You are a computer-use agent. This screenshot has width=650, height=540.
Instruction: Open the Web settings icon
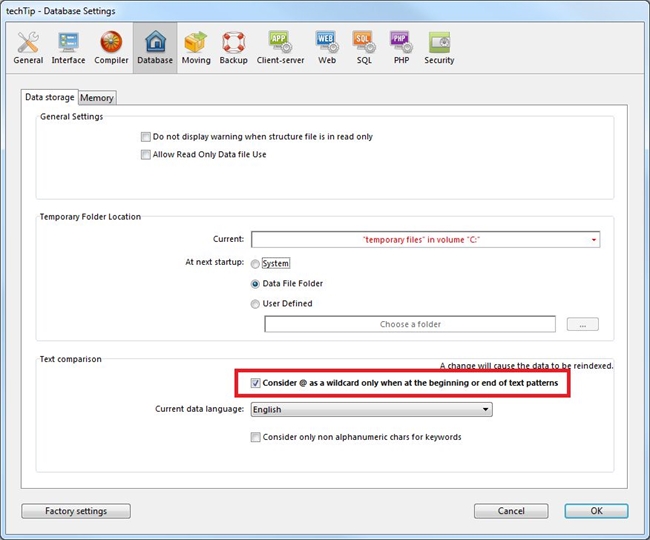coord(326,47)
